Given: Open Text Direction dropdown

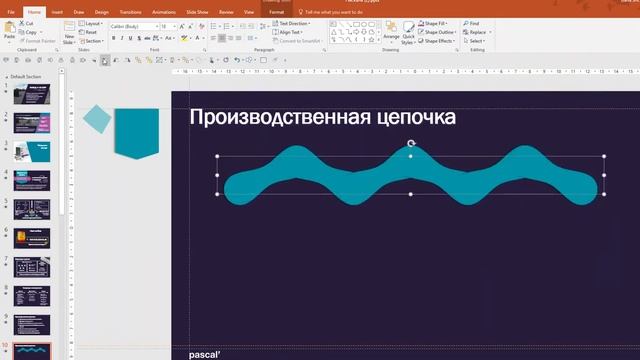Looking at the screenshot, I should pyautogui.click(x=291, y=23).
